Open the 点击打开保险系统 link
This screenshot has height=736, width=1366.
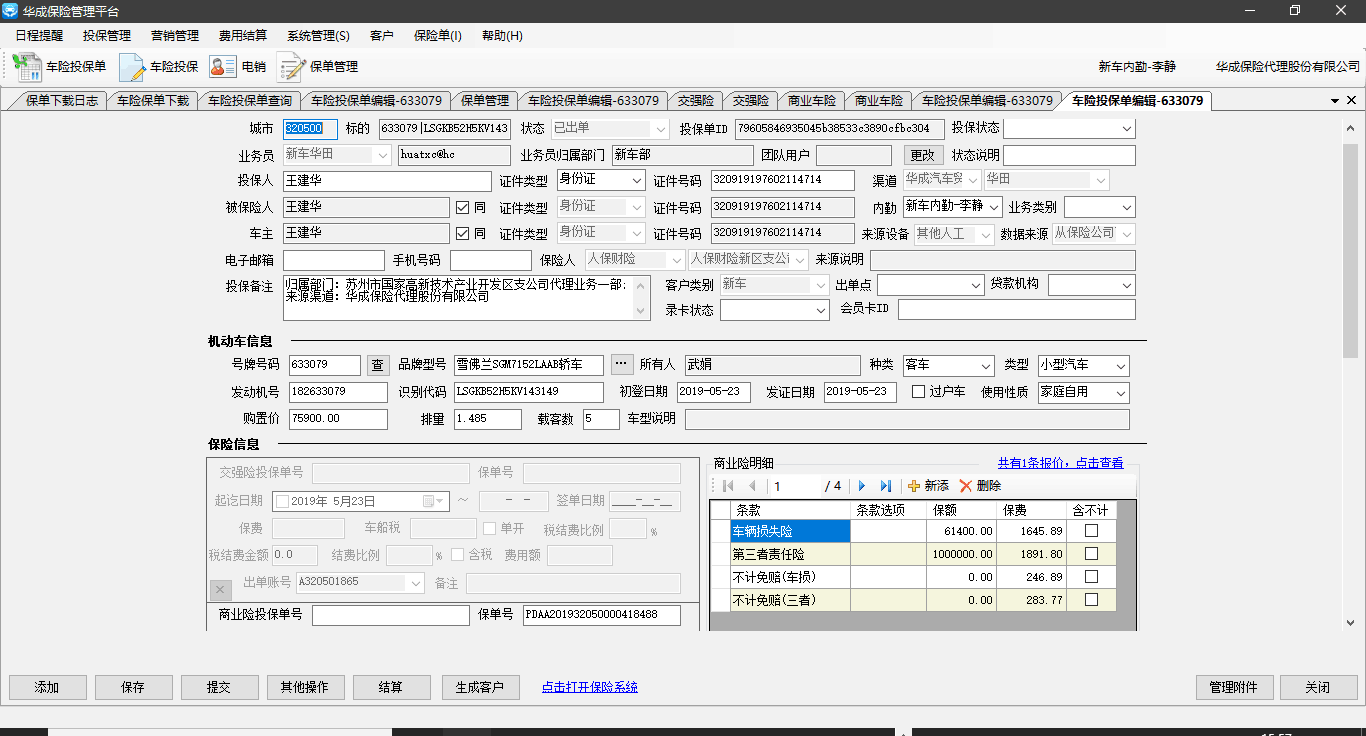click(x=589, y=687)
